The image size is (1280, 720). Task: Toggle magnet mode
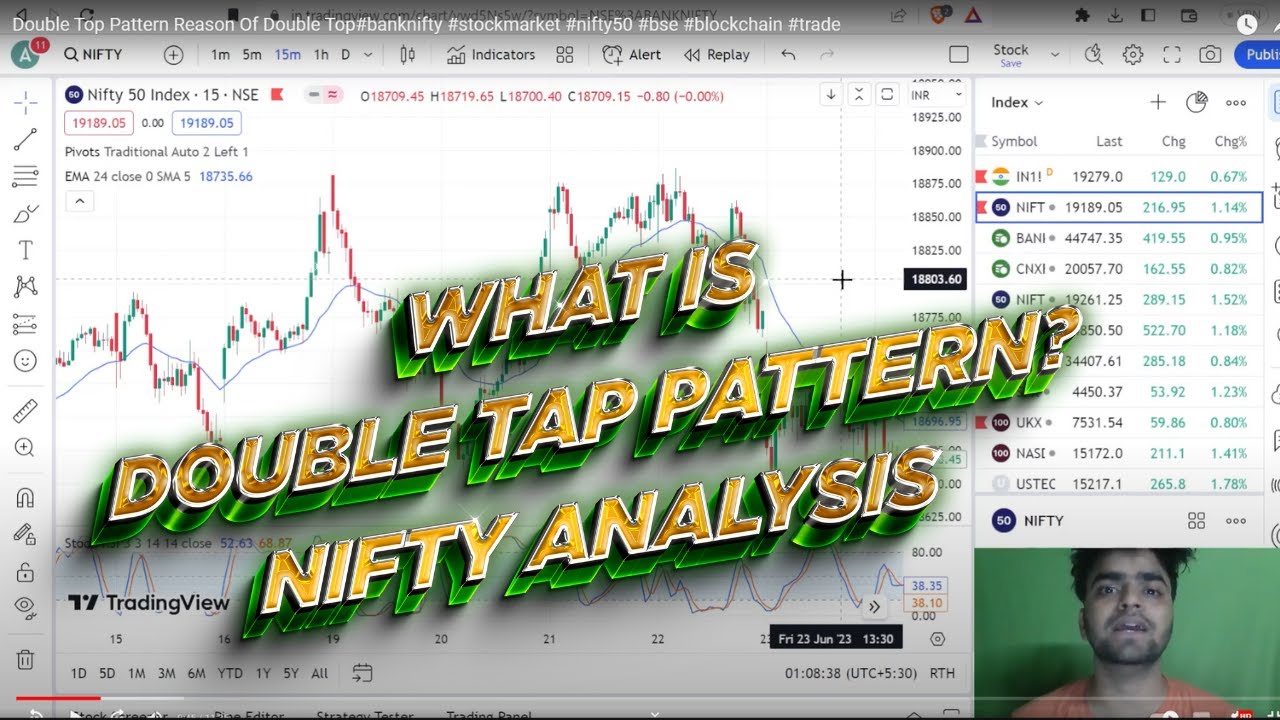[x=26, y=497]
